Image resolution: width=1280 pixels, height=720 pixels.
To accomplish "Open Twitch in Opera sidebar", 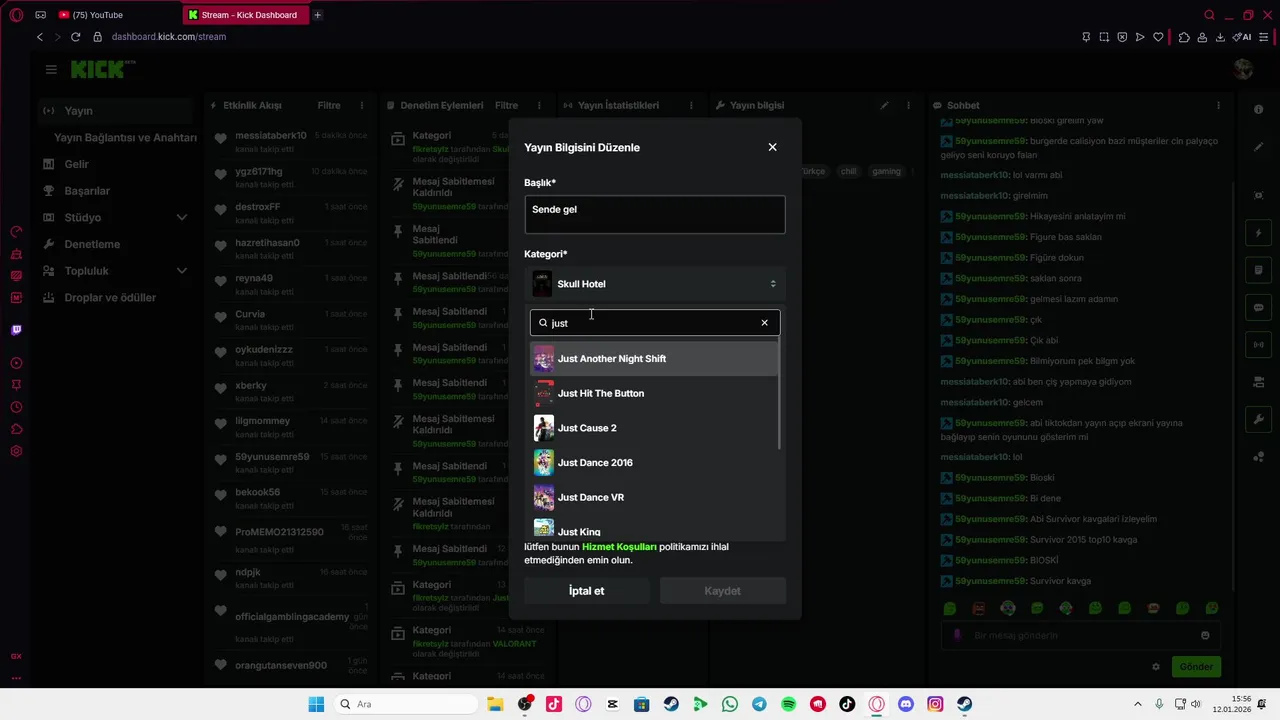I will pos(16,330).
